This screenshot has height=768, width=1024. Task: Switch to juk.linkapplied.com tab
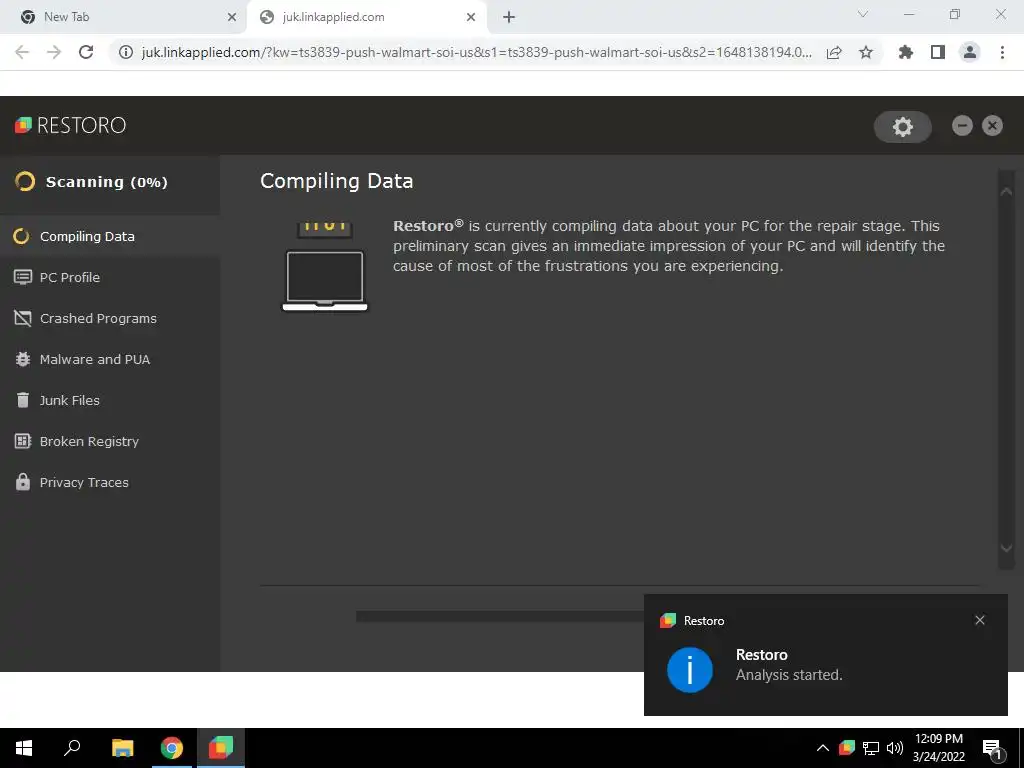(x=366, y=17)
